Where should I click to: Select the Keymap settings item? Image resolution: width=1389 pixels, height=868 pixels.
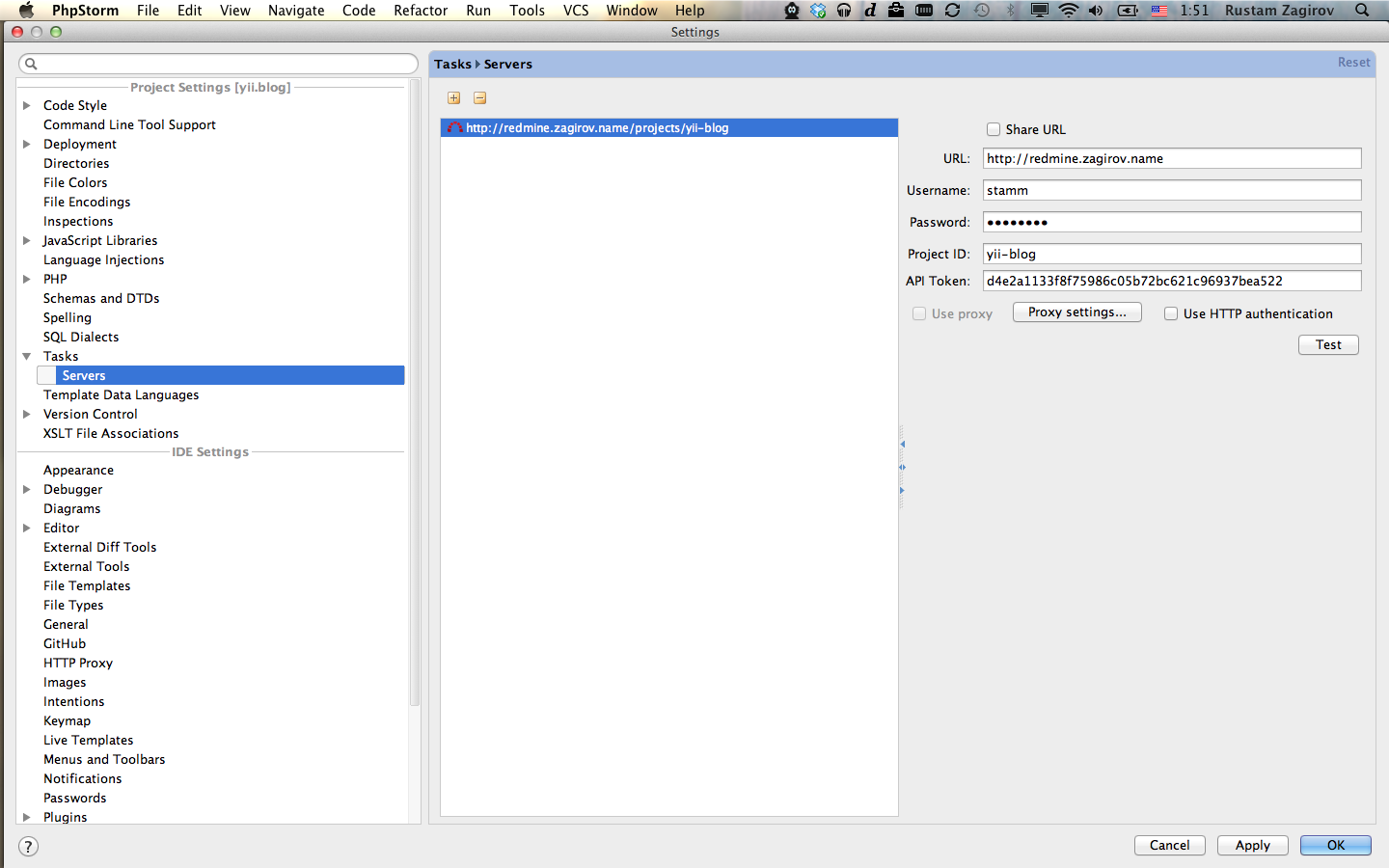(x=67, y=720)
